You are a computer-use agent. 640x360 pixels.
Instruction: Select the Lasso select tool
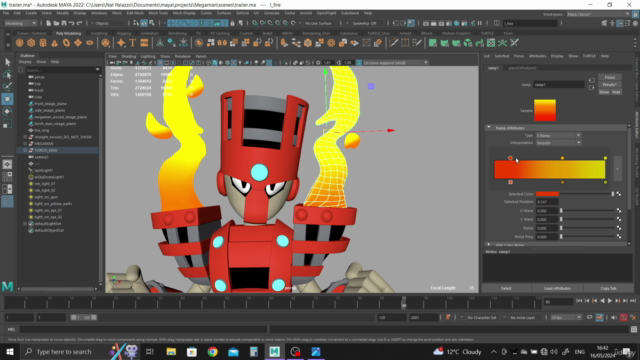pos(7,74)
